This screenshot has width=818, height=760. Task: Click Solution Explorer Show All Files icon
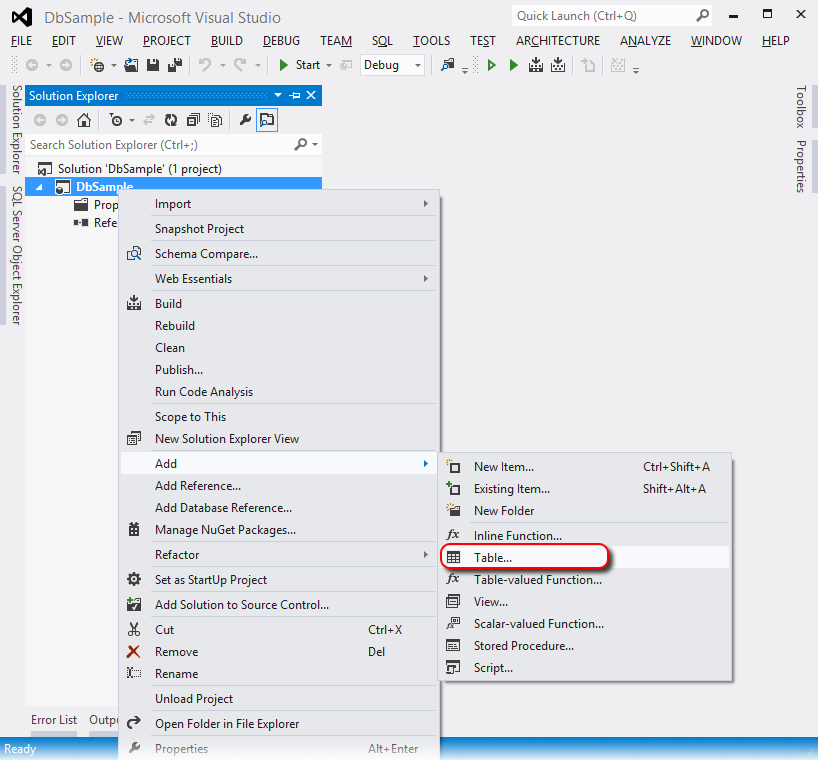(215, 120)
